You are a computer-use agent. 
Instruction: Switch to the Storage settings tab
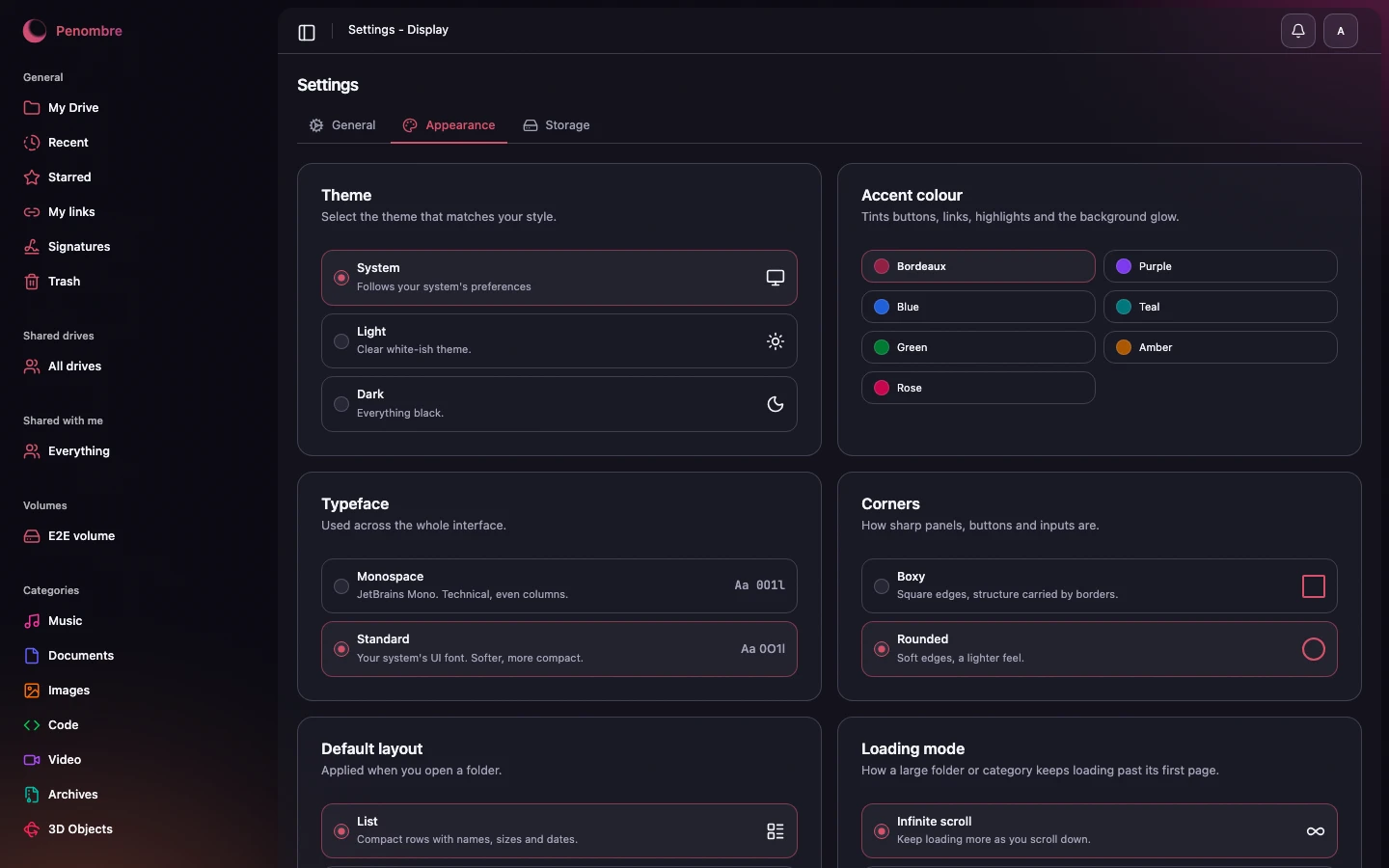pyautogui.click(x=557, y=125)
